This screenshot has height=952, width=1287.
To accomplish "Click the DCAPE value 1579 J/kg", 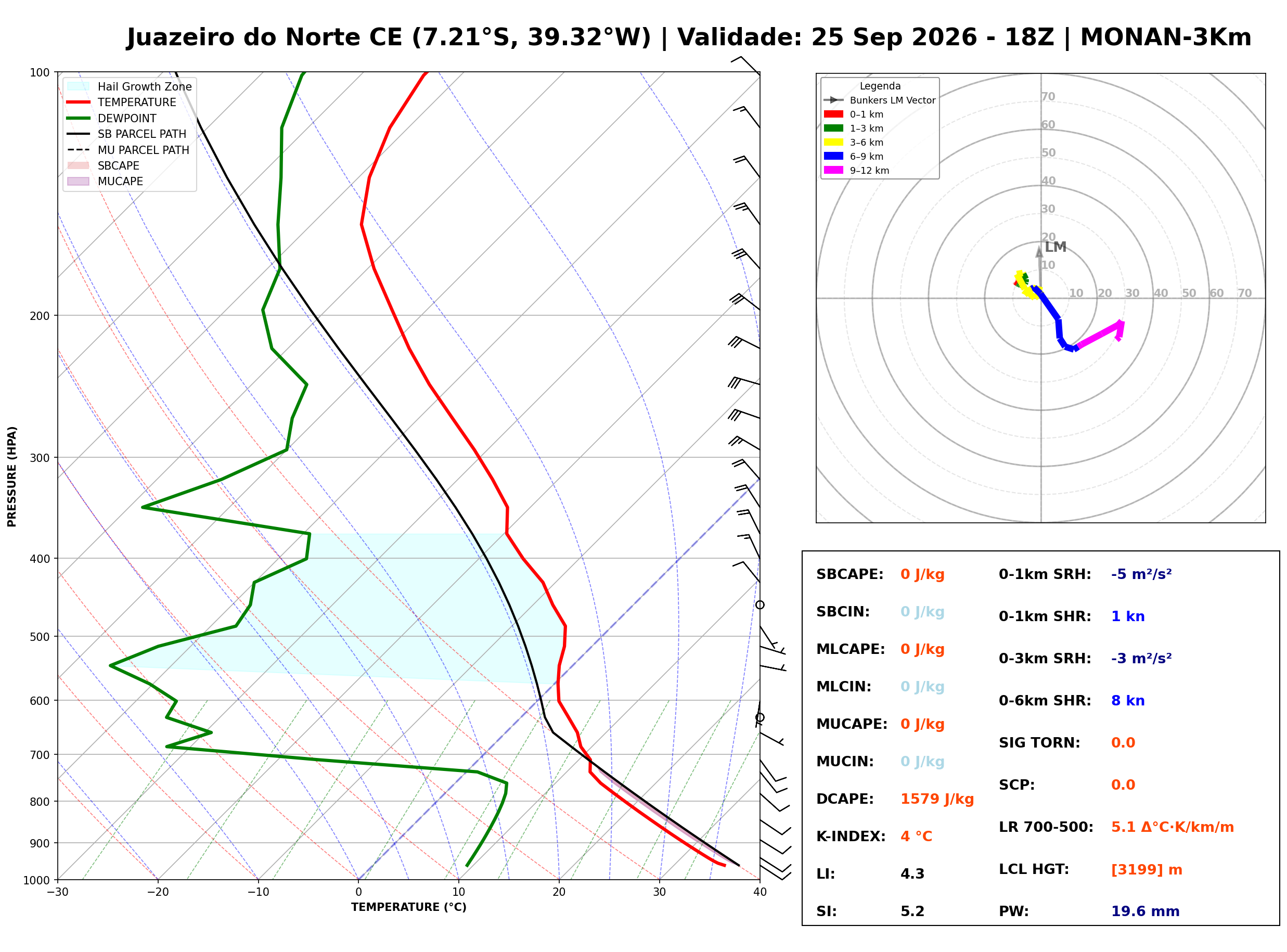I will coord(937,799).
